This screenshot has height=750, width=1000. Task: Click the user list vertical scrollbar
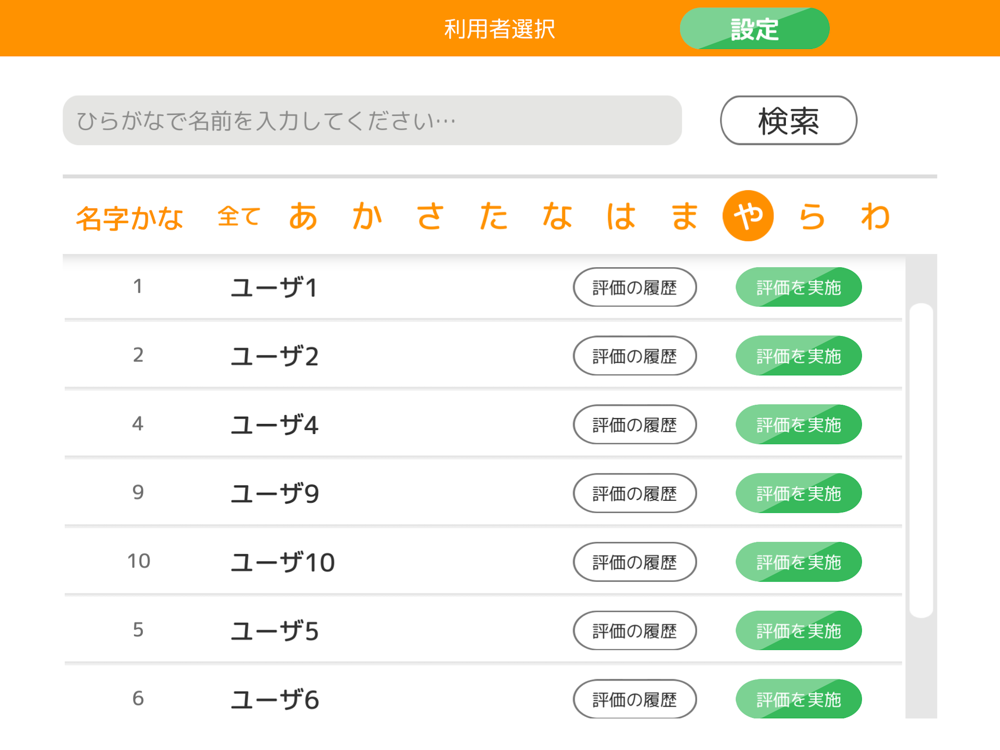point(922,460)
